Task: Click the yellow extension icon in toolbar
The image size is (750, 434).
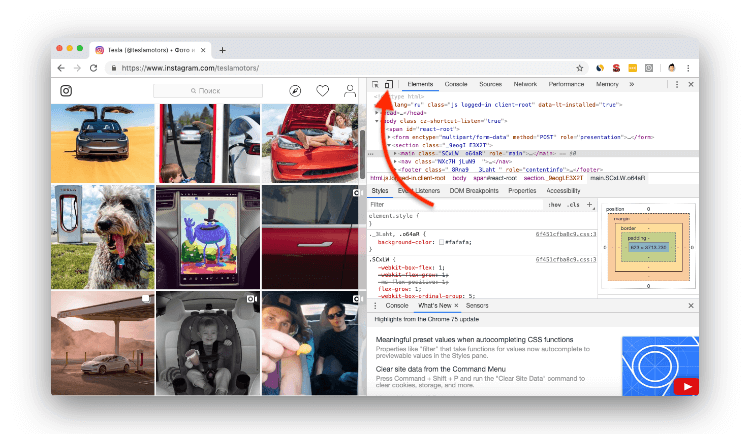Action: coord(632,68)
